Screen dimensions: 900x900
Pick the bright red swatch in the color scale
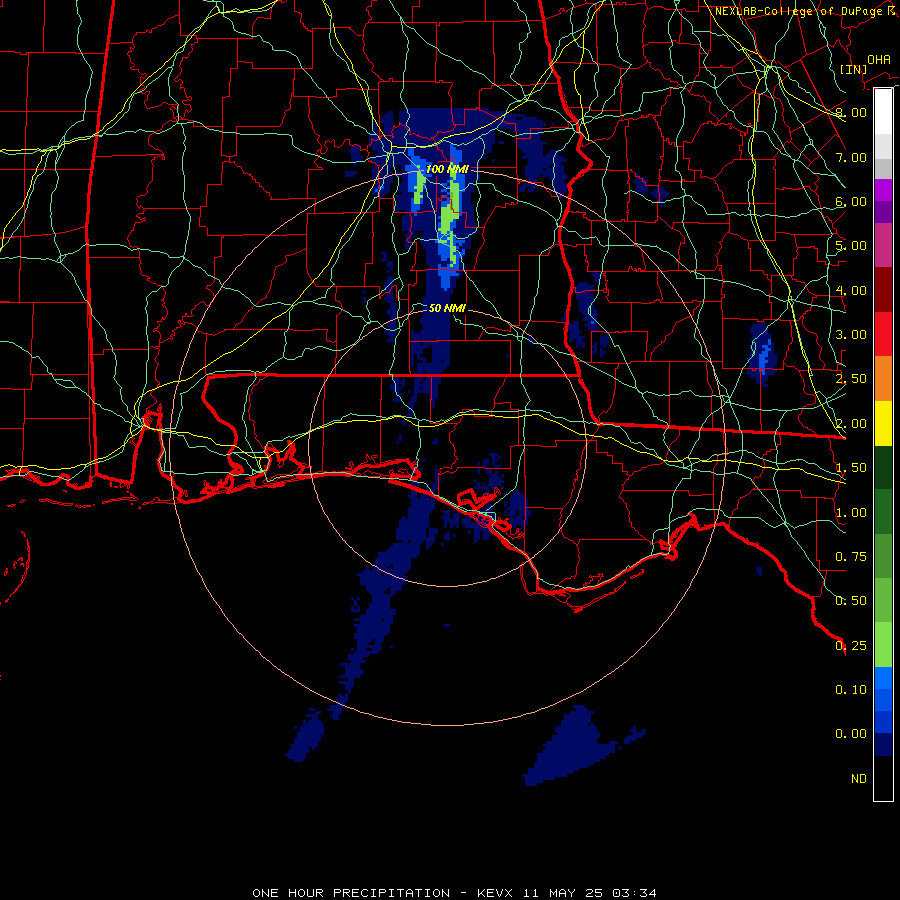[883, 334]
